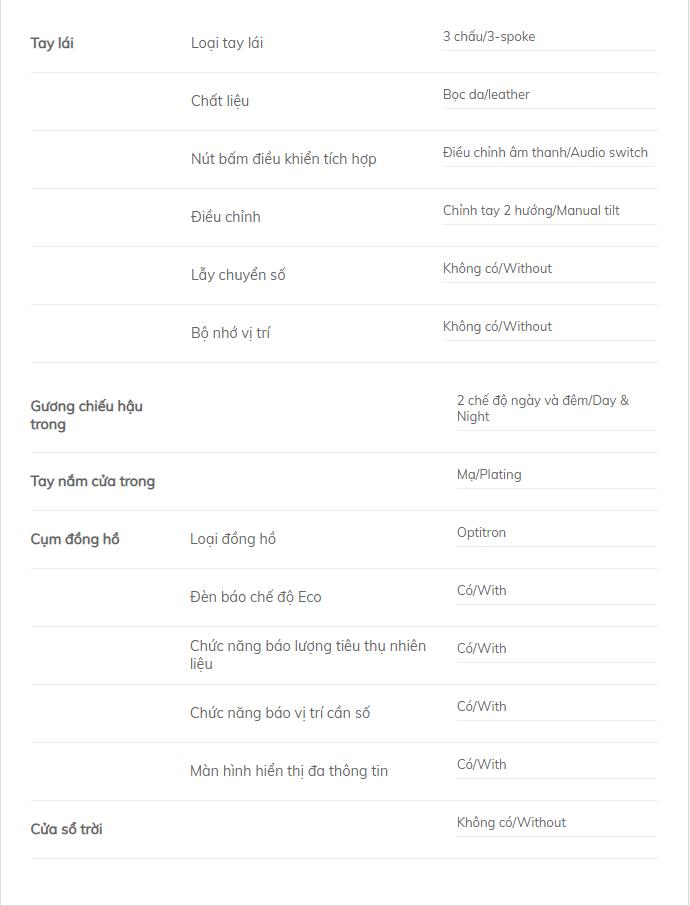Click the Tay lái section heading

click(52, 43)
